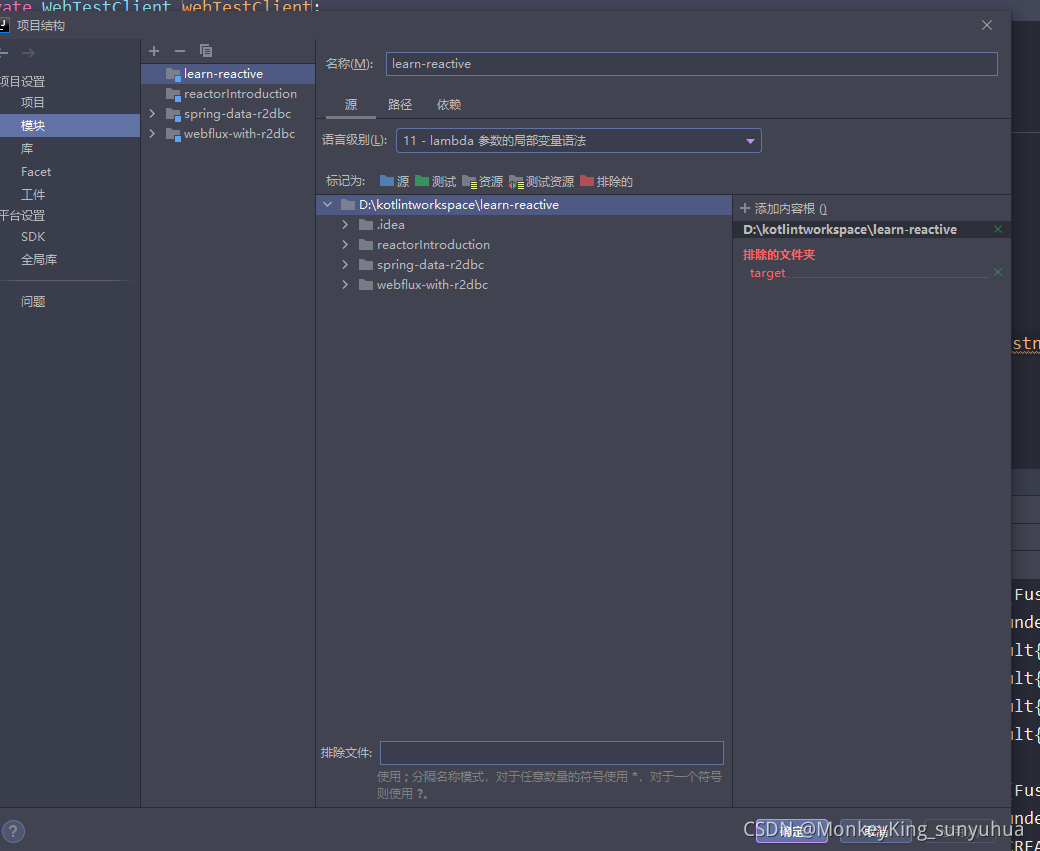Open the 语言级别 language level dropdown
Viewport: 1040px width, 851px height.
578,141
